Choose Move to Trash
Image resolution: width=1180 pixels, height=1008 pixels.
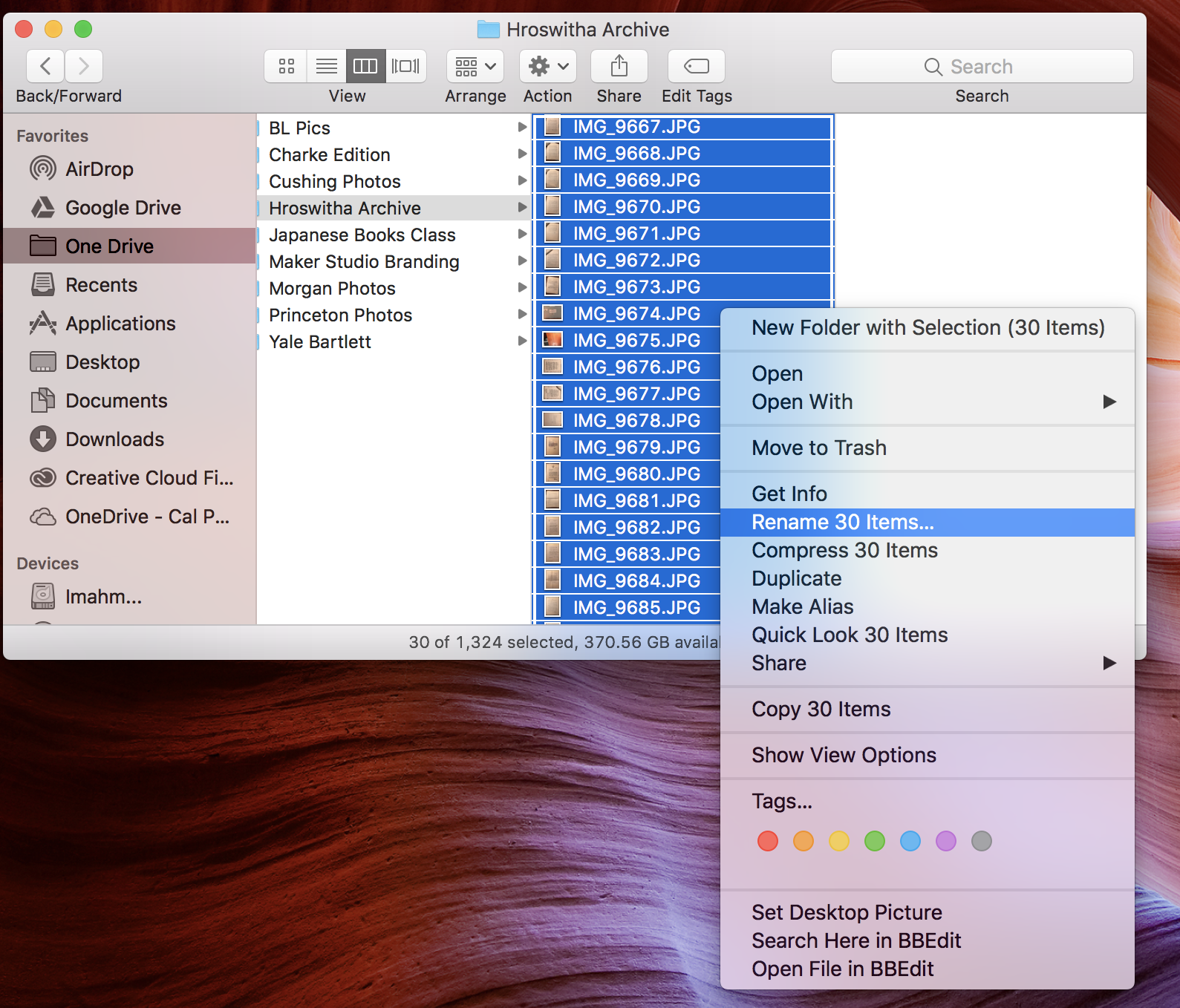928,448
